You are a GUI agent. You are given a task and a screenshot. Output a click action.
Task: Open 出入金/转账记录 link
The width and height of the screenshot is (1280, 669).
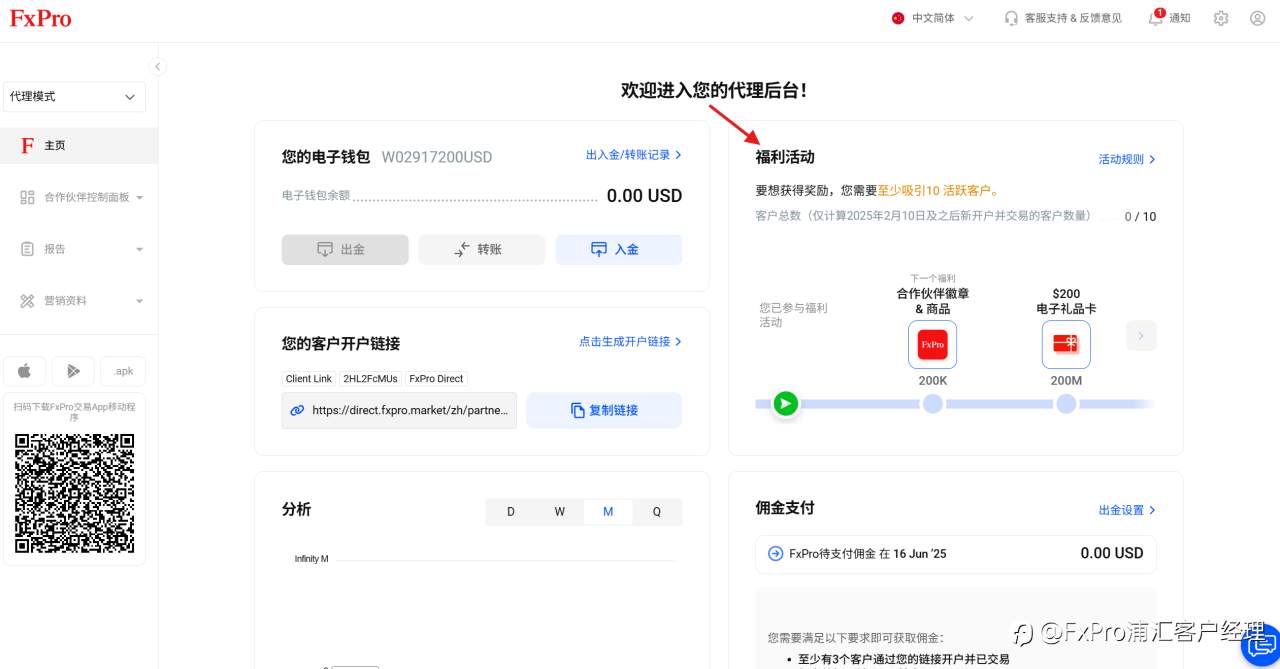point(633,155)
